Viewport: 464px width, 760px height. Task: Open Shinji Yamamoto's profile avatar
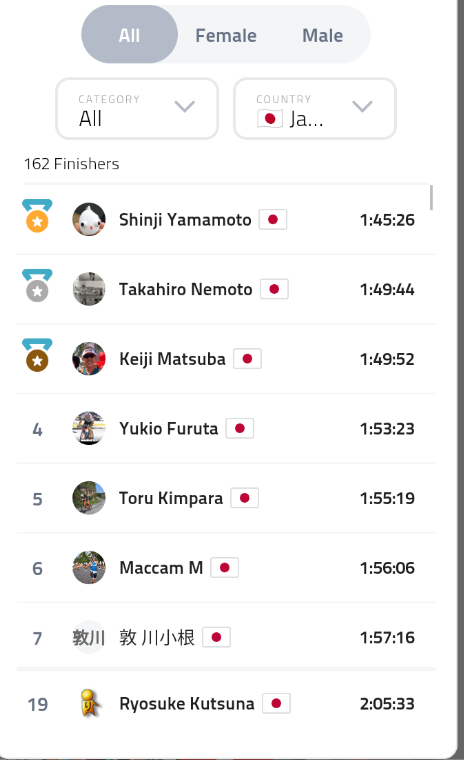[x=89, y=220]
